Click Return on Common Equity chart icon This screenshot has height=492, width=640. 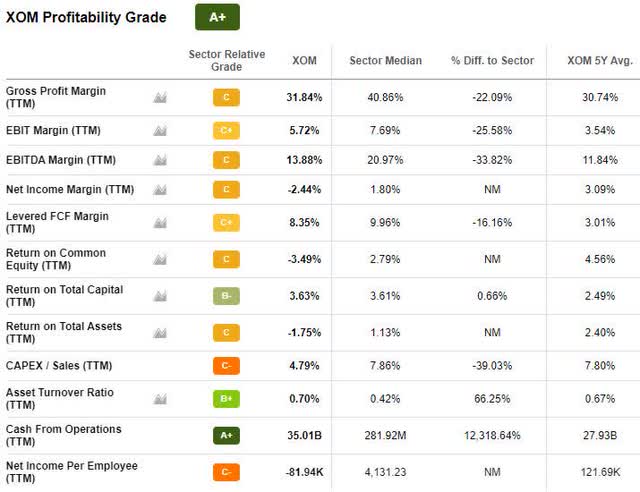(160, 259)
